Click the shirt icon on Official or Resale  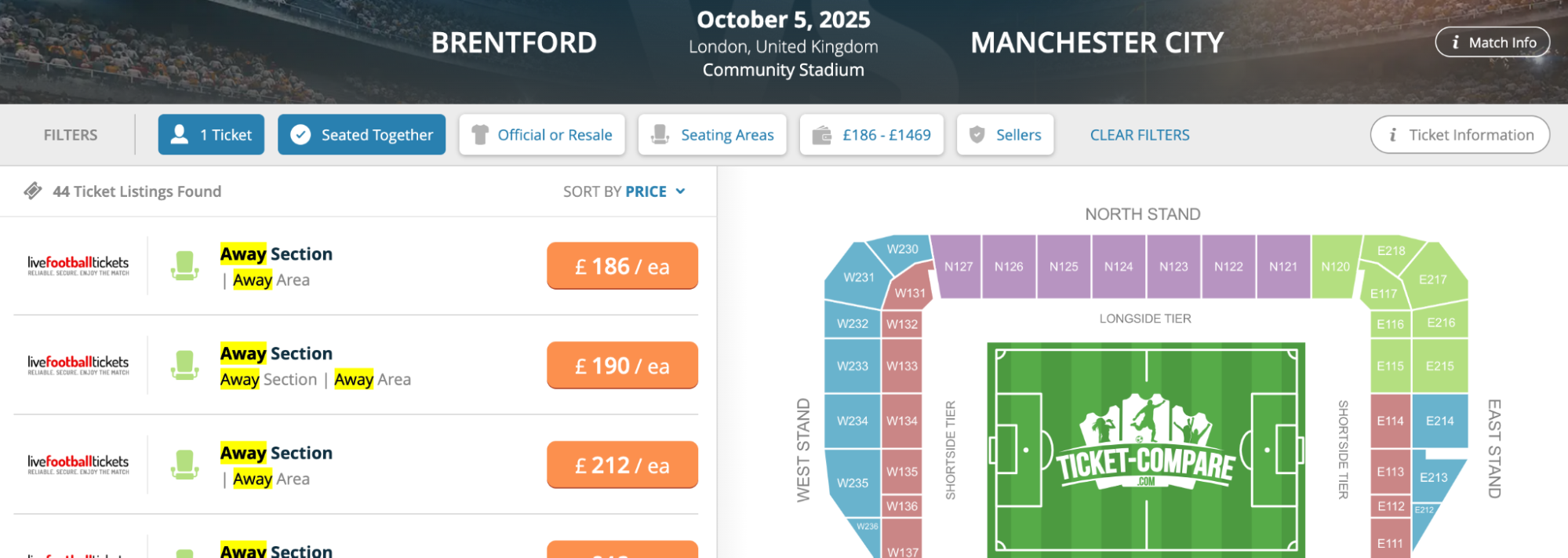tap(481, 134)
